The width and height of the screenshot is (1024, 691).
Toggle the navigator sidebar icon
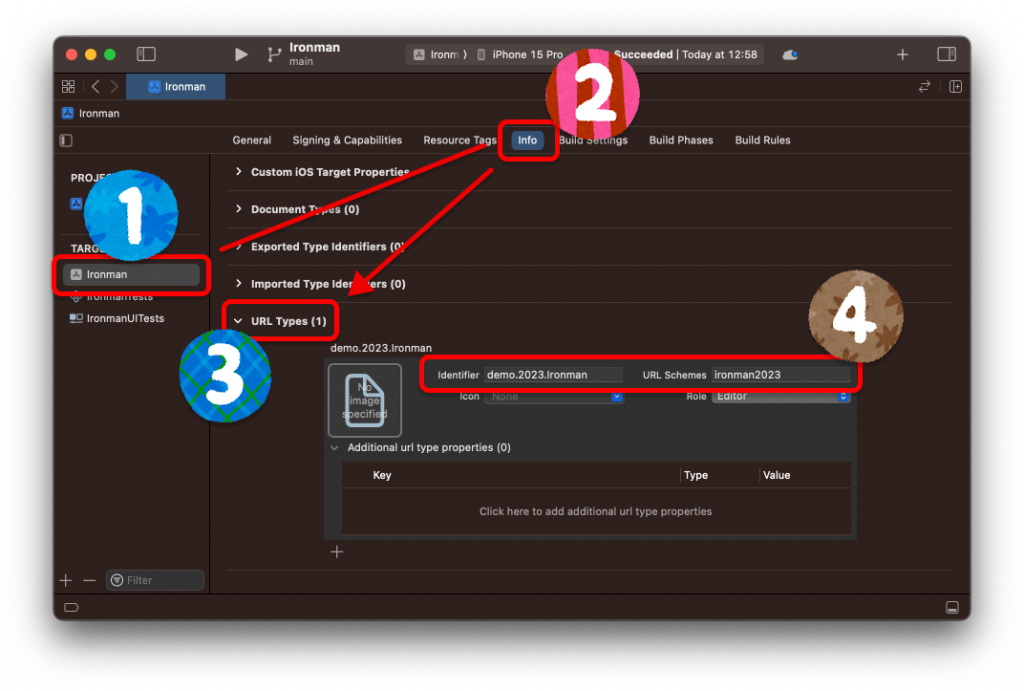(146, 54)
